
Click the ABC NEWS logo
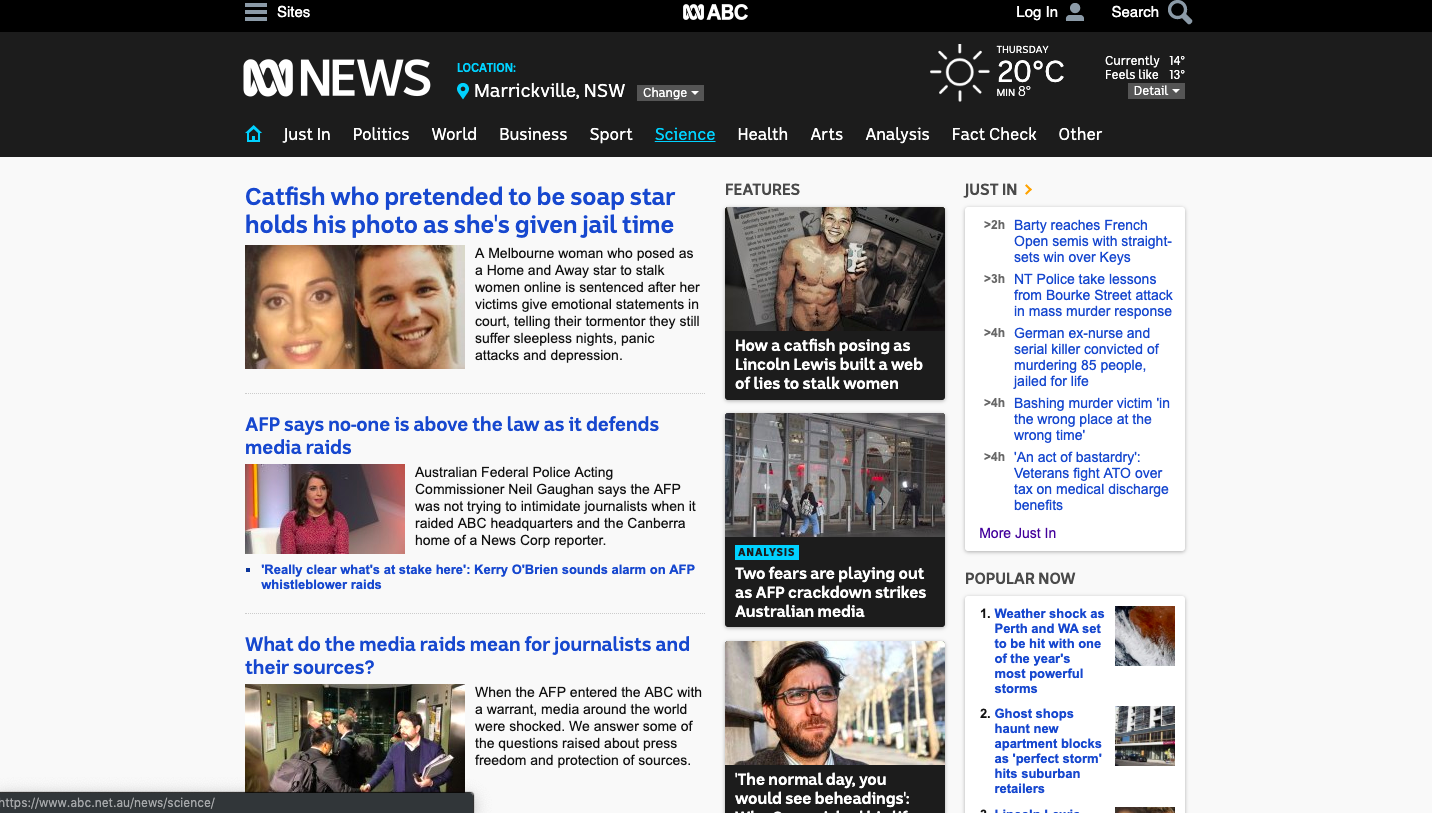pyautogui.click(x=337, y=78)
